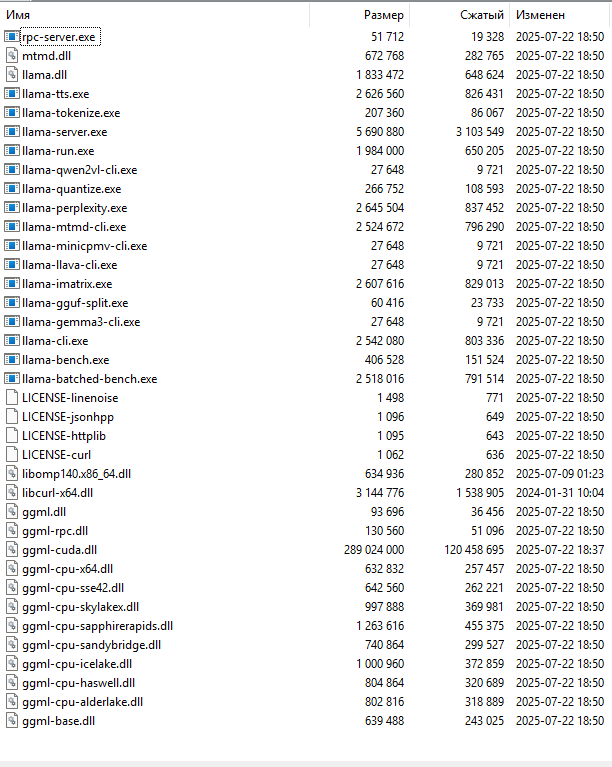Select the file name ggml-cpu-sapphirerapids.dll
Image resolution: width=612 pixels, height=767 pixels.
coord(97,626)
